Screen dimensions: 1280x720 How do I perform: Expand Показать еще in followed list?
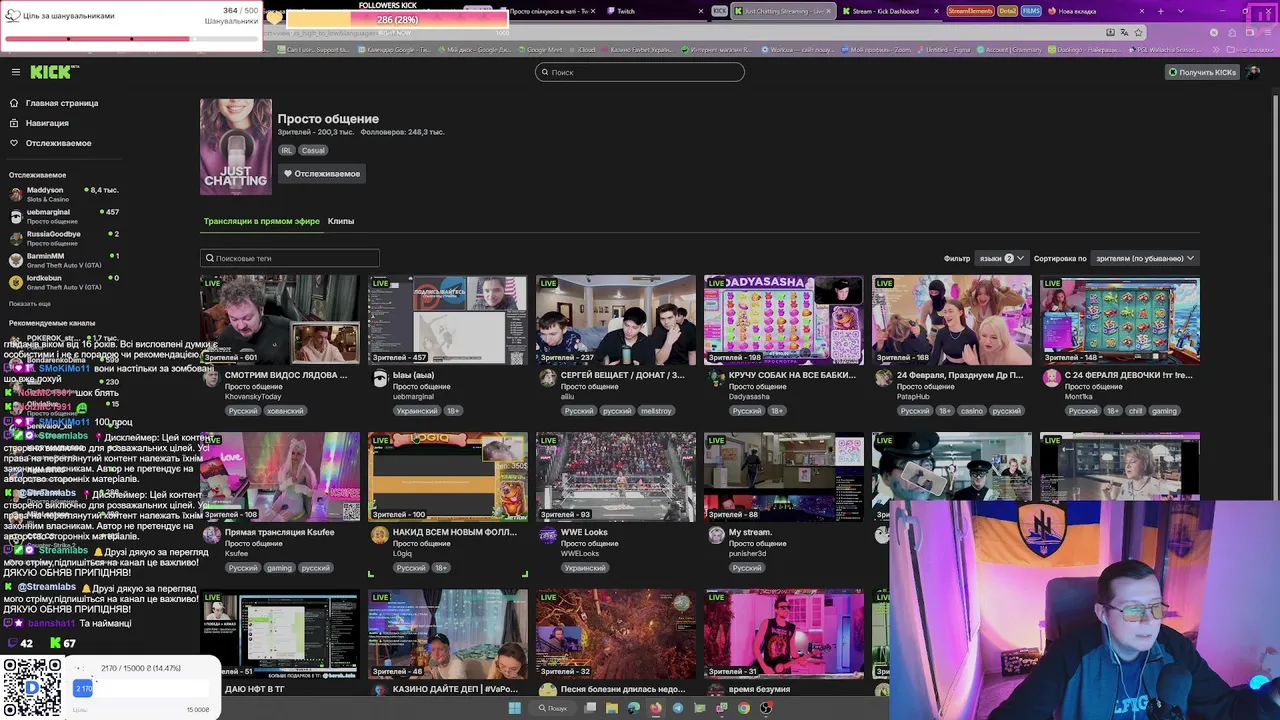(x=30, y=304)
